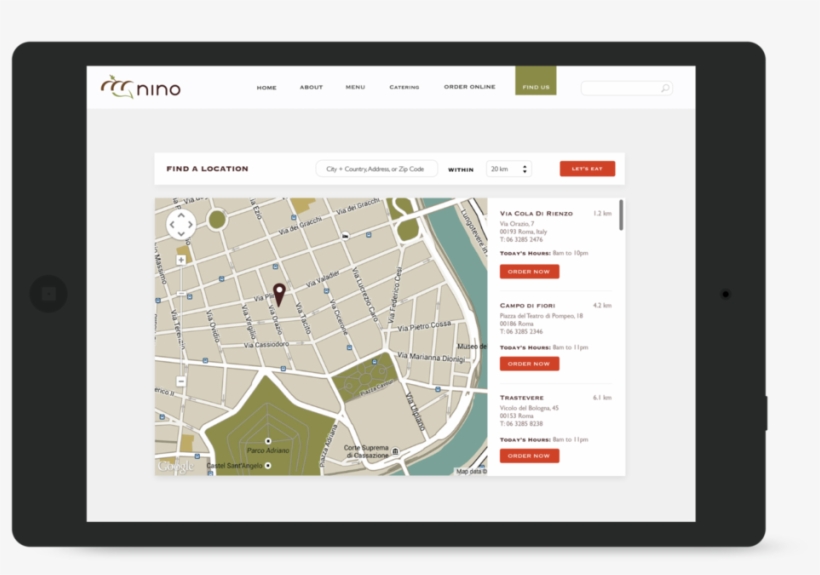Zoom in with the map plus button

pyautogui.click(x=181, y=259)
